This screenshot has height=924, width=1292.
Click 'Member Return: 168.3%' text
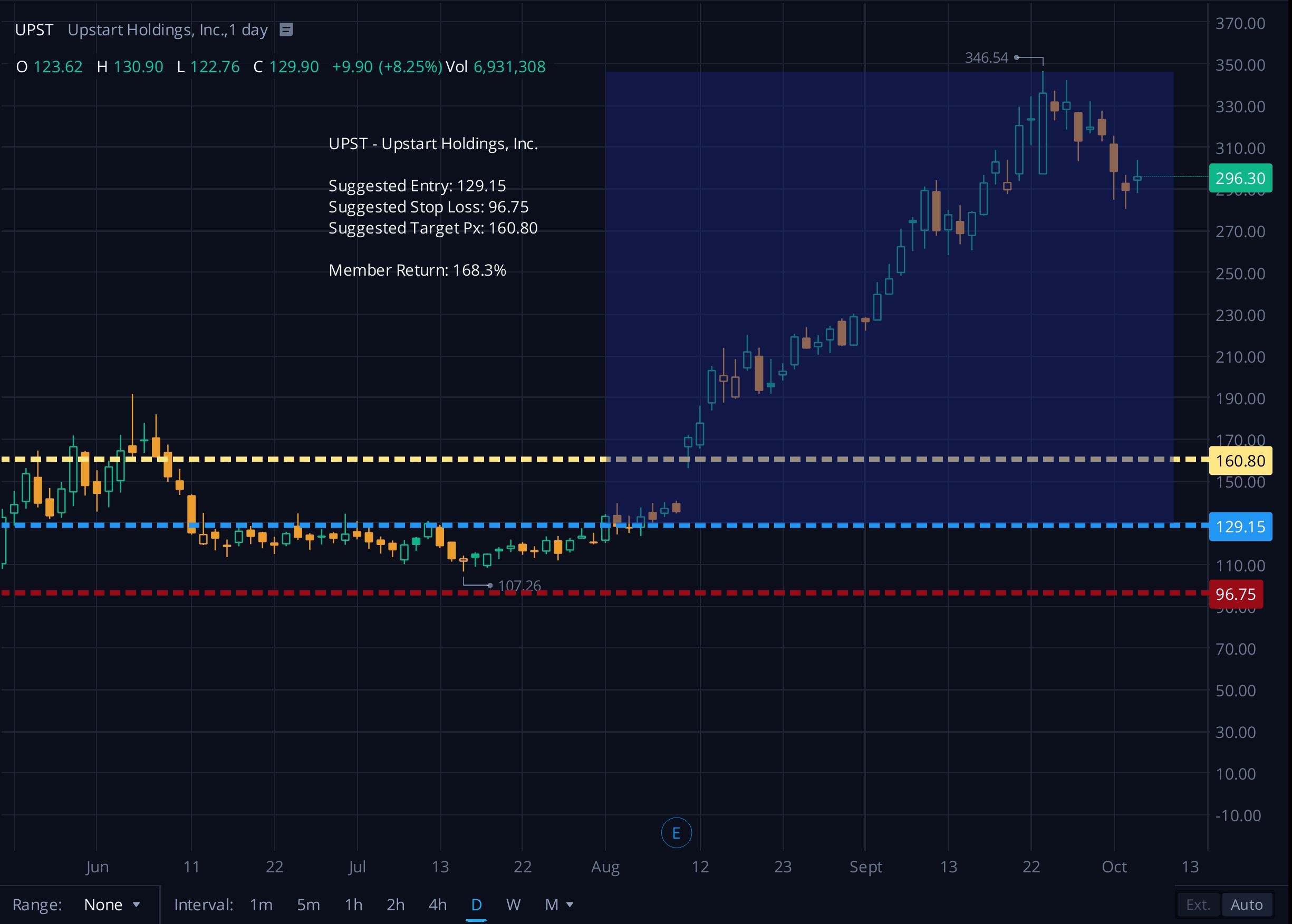click(x=417, y=270)
